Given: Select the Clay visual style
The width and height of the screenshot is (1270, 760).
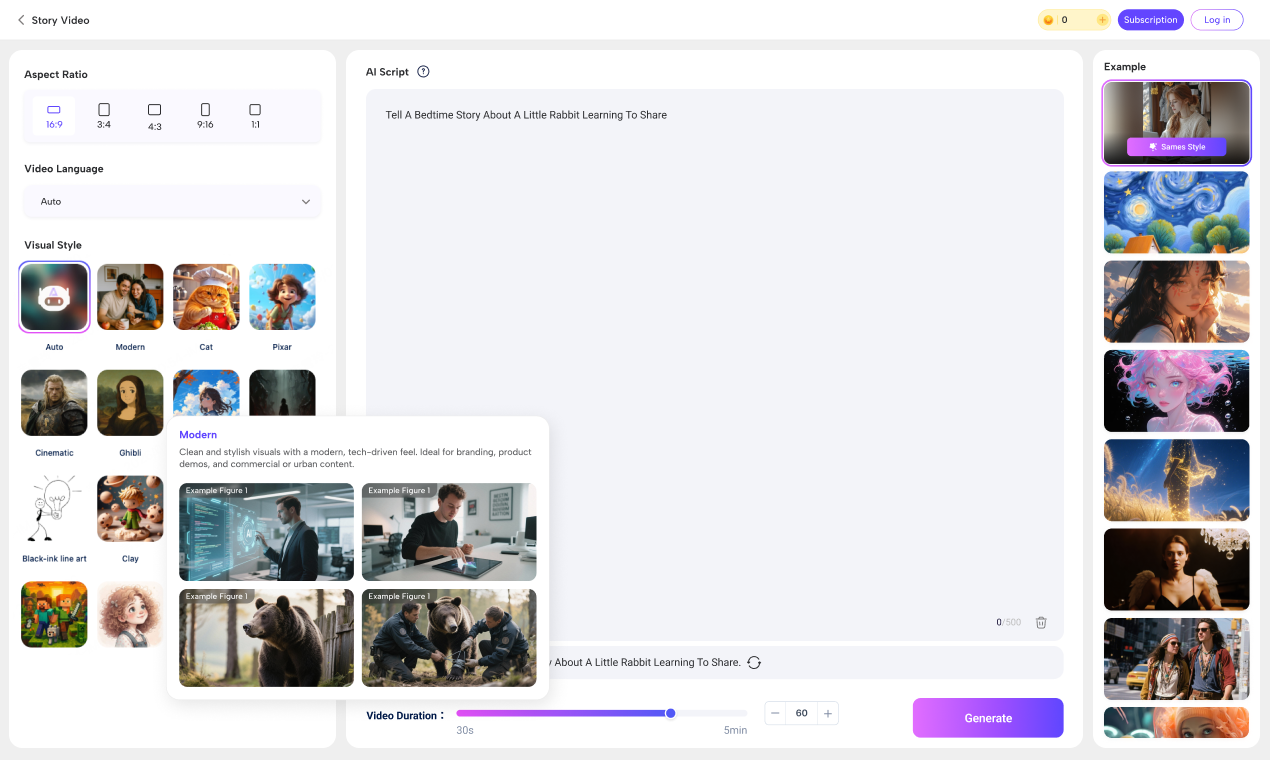Looking at the screenshot, I should tap(130, 508).
